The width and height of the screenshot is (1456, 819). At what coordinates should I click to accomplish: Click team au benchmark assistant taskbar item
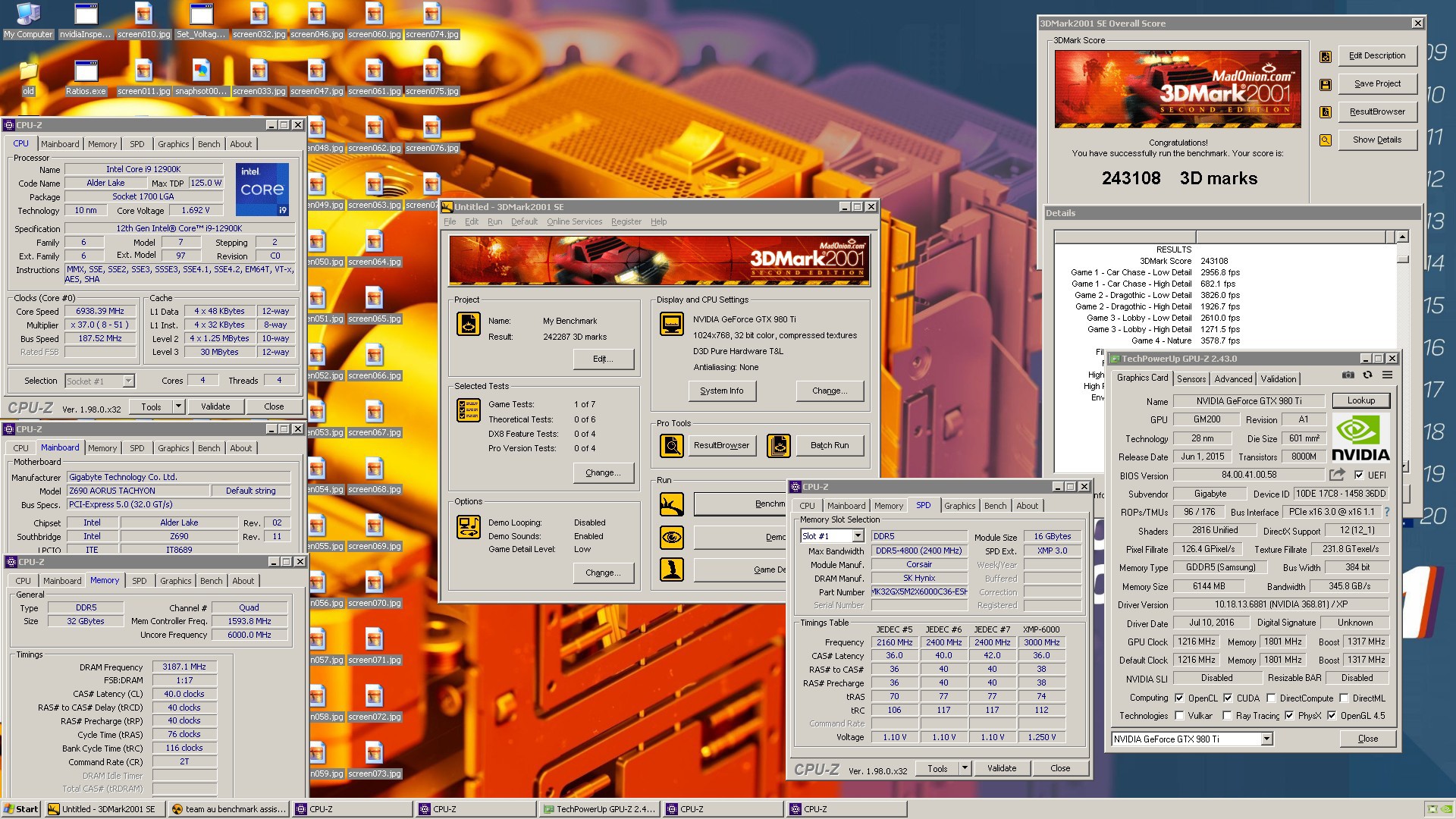(x=229, y=809)
